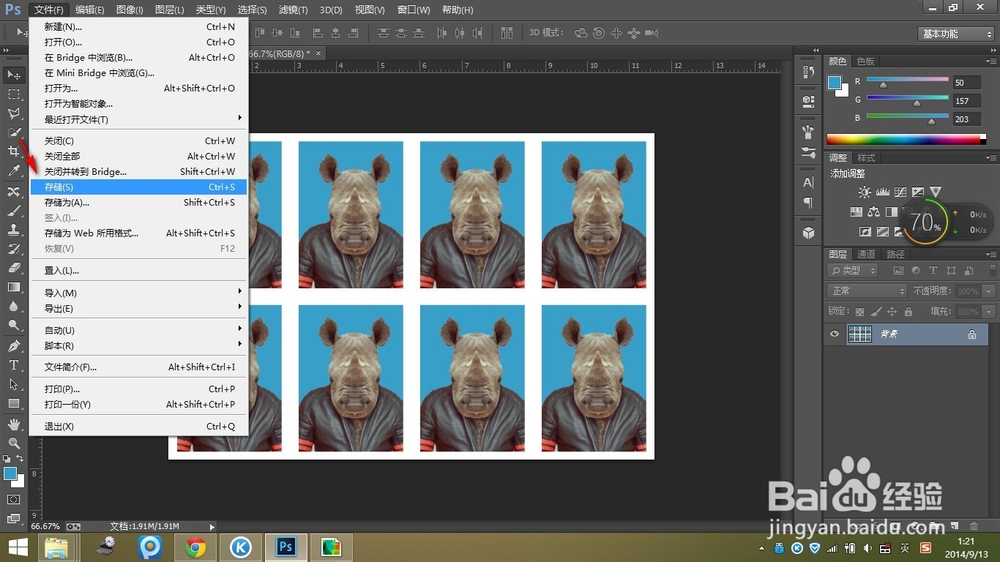Toggle Quick Mask mode icon

pyautogui.click(x=13, y=499)
